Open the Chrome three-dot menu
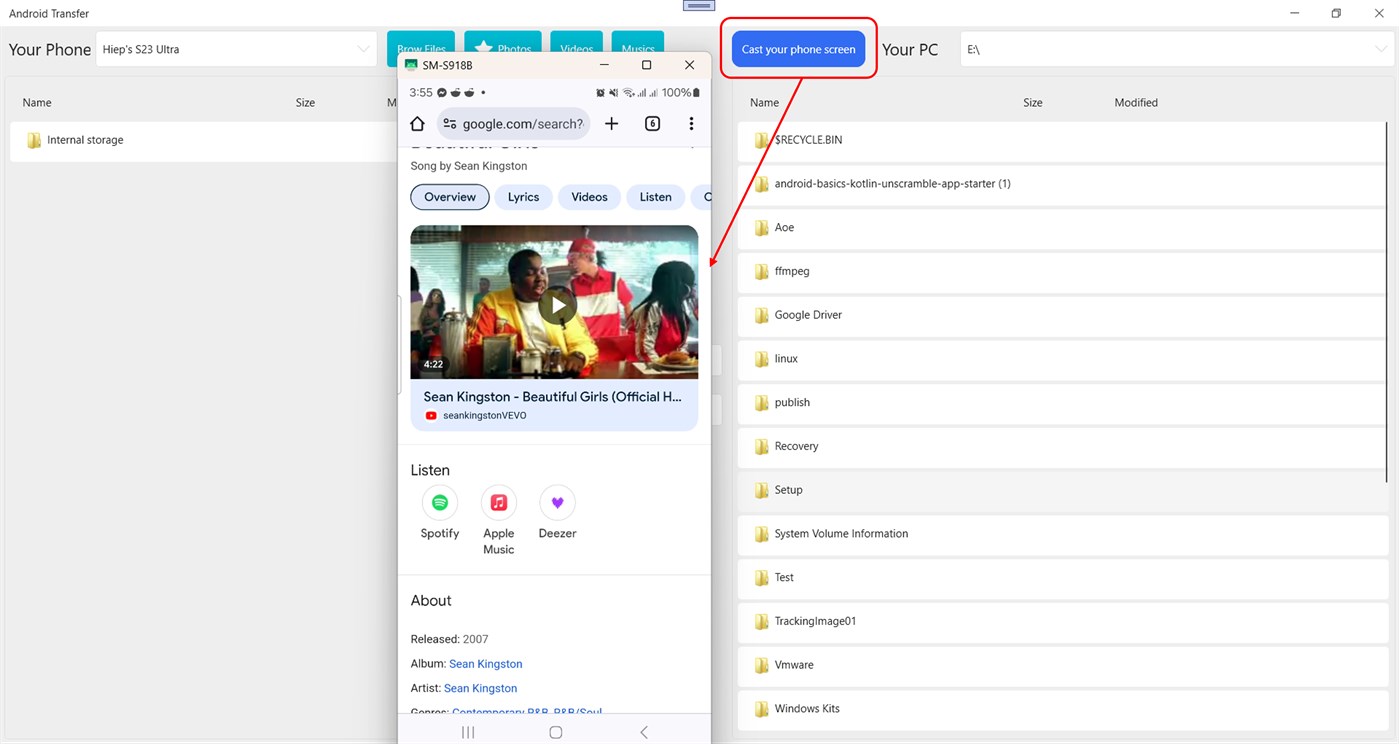The width and height of the screenshot is (1399, 744). click(x=691, y=123)
